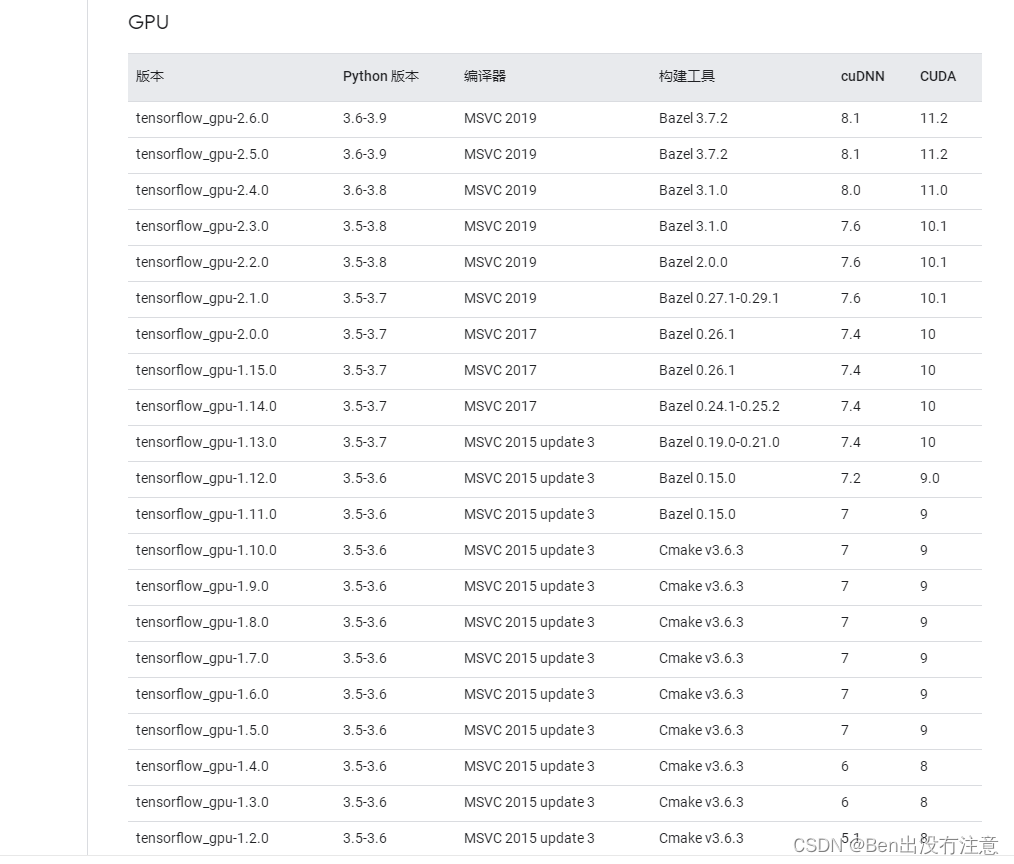This screenshot has height=864, width=1014.
Task: Click the cuDNN column header
Action: pos(862,76)
